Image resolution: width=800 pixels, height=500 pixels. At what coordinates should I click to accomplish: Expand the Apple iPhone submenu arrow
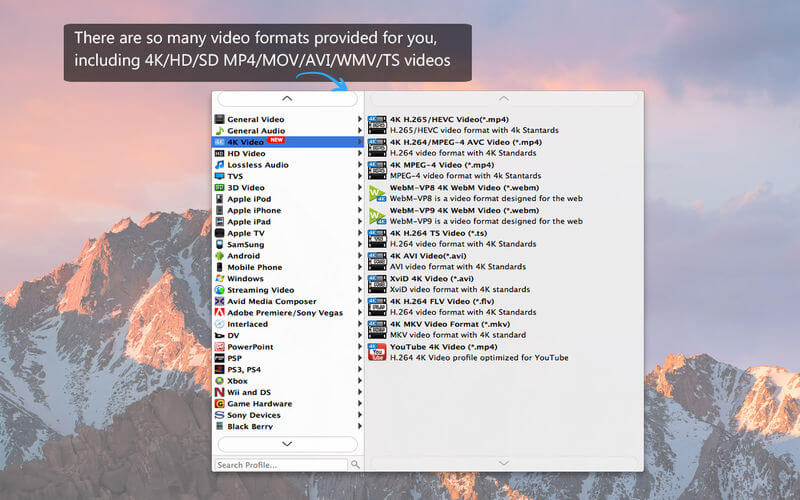359,210
